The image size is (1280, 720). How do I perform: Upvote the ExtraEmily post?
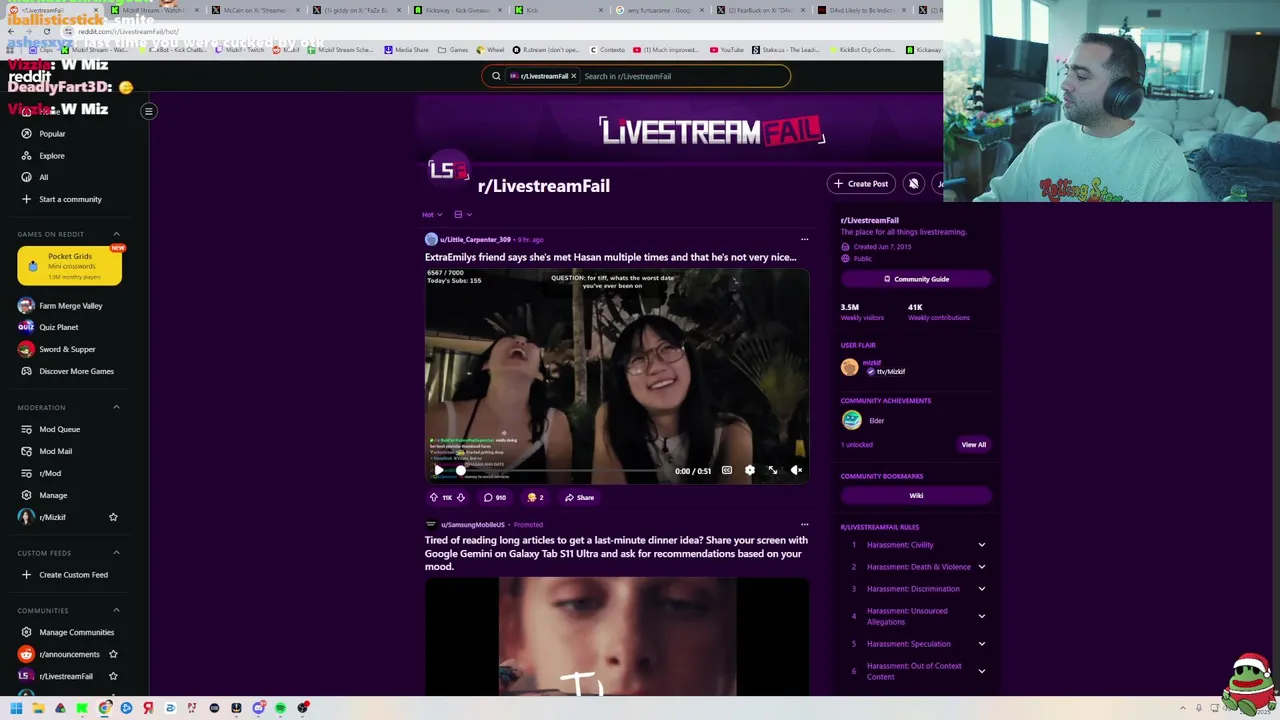(433, 497)
